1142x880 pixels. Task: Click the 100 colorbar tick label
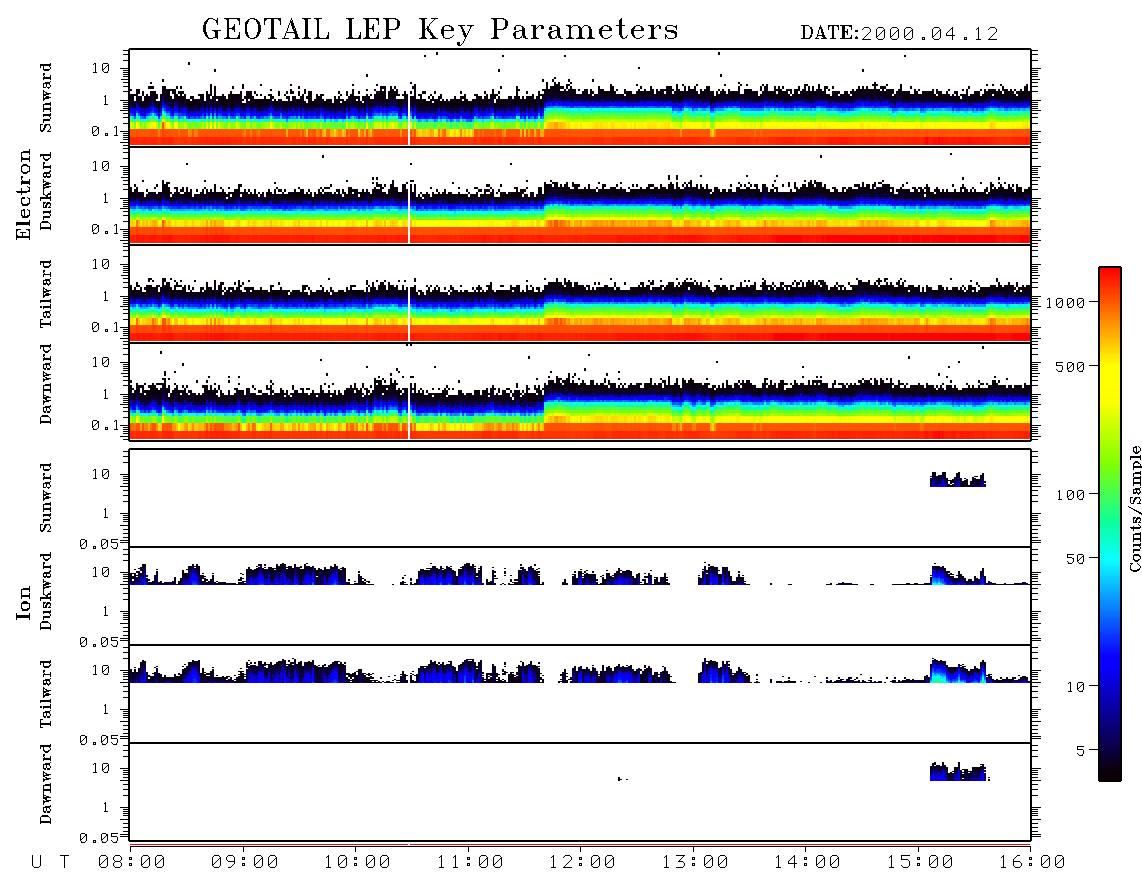pyautogui.click(x=1070, y=495)
